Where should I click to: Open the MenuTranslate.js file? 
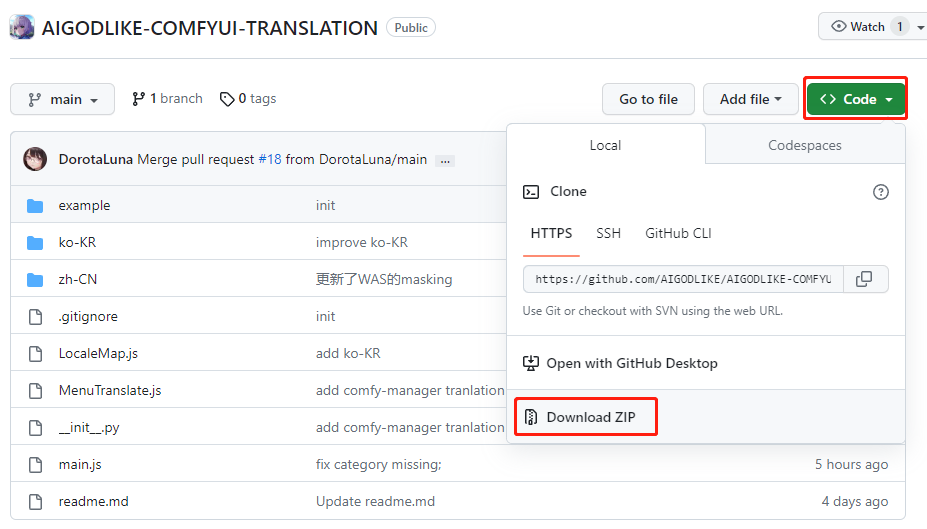coord(109,391)
